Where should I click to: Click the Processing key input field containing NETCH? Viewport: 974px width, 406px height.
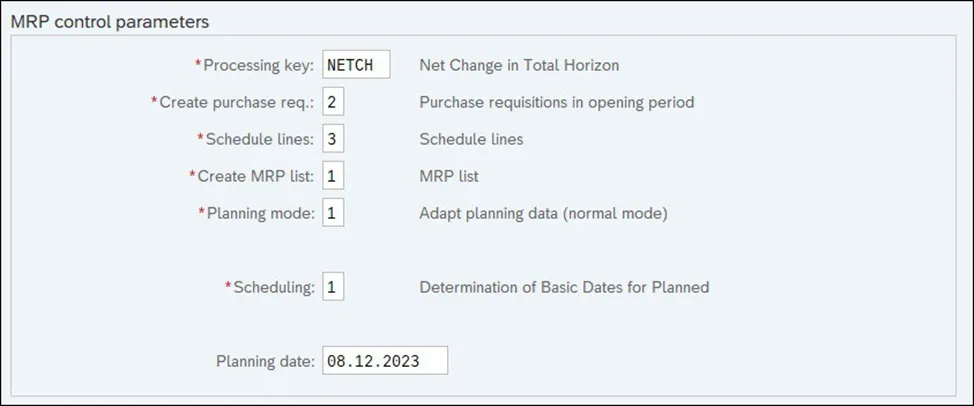pos(356,66)
